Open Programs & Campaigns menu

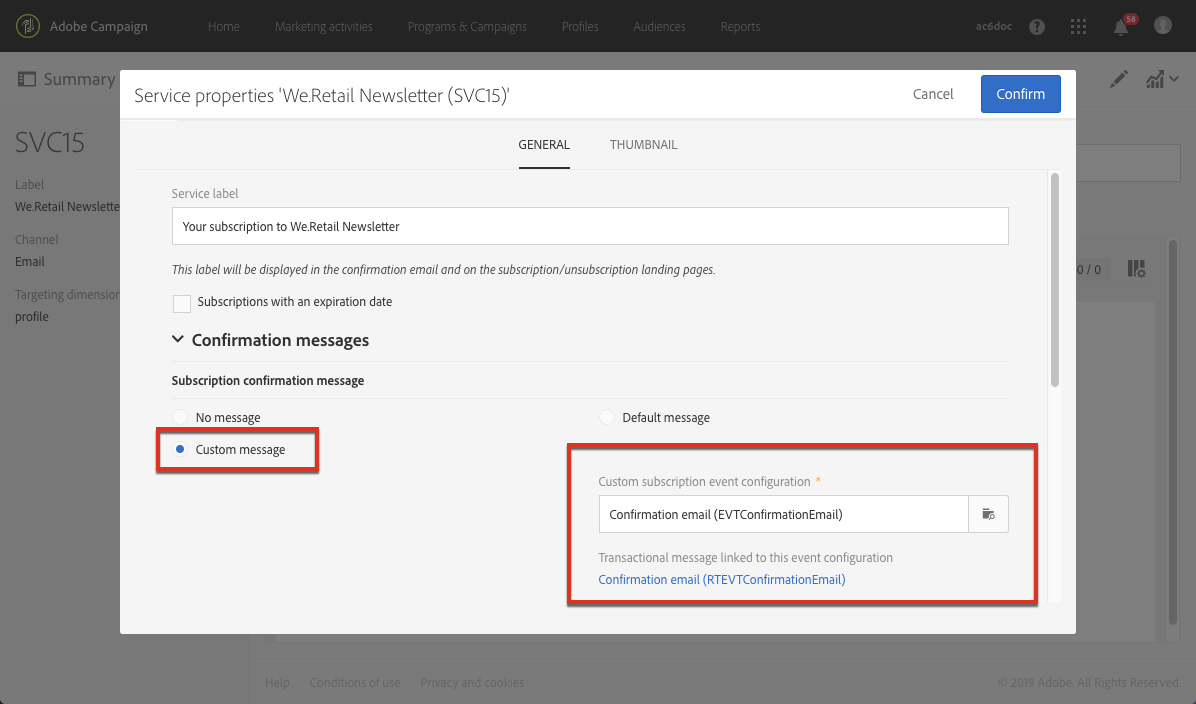click(467, 27)
